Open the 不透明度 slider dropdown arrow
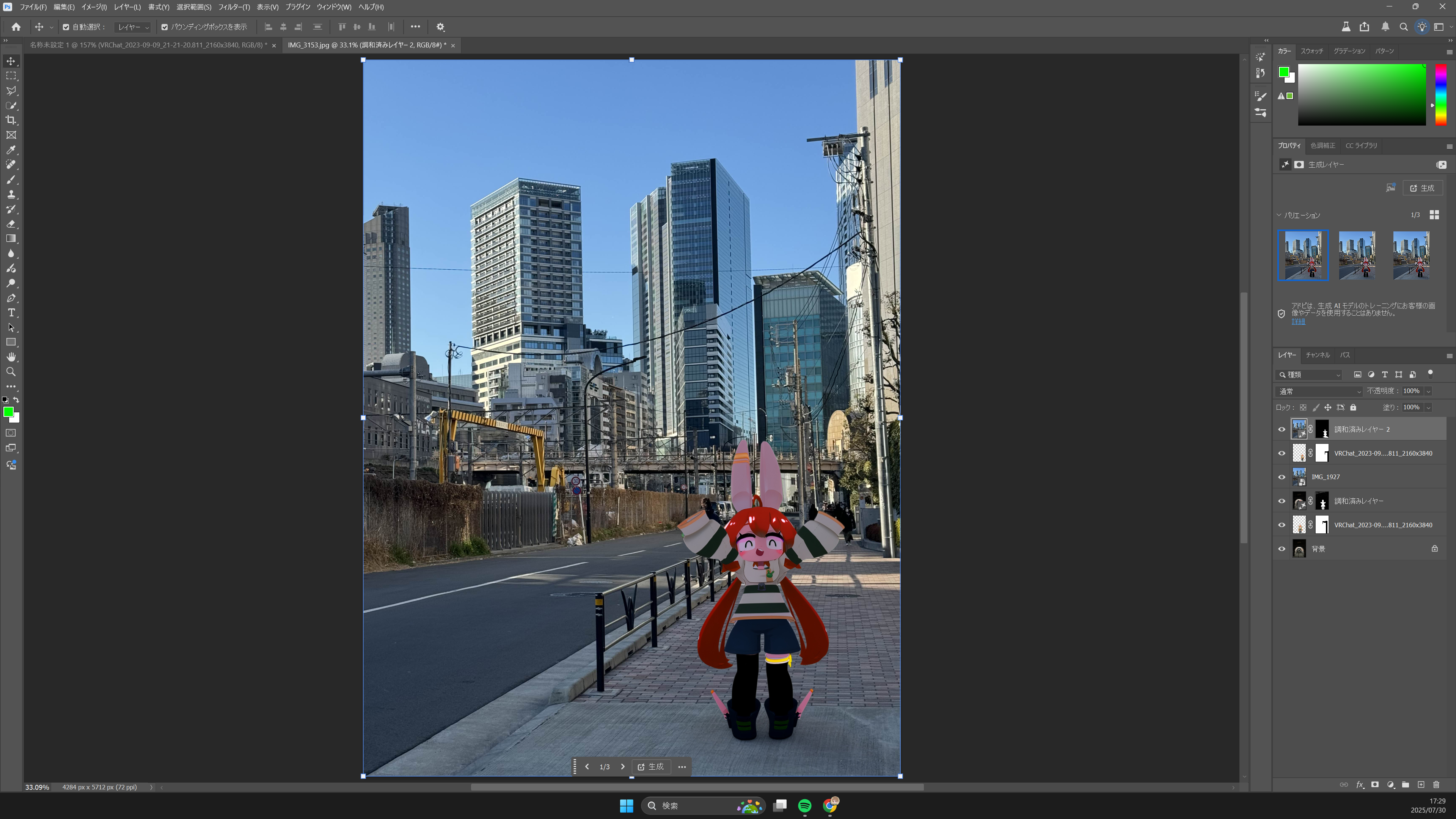1456x819 pixels. (x=1428, y=391)
